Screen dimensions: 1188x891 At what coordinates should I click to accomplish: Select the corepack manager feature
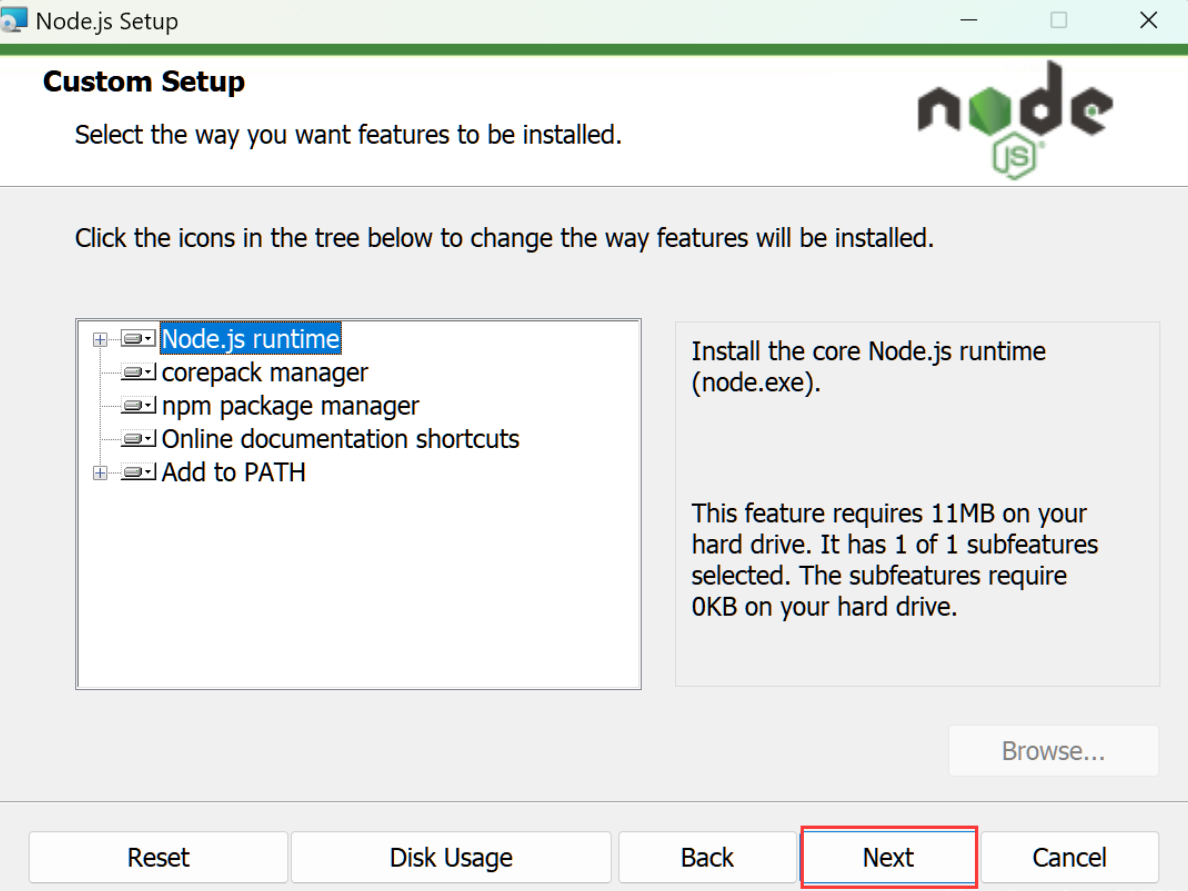coord(264,372)
